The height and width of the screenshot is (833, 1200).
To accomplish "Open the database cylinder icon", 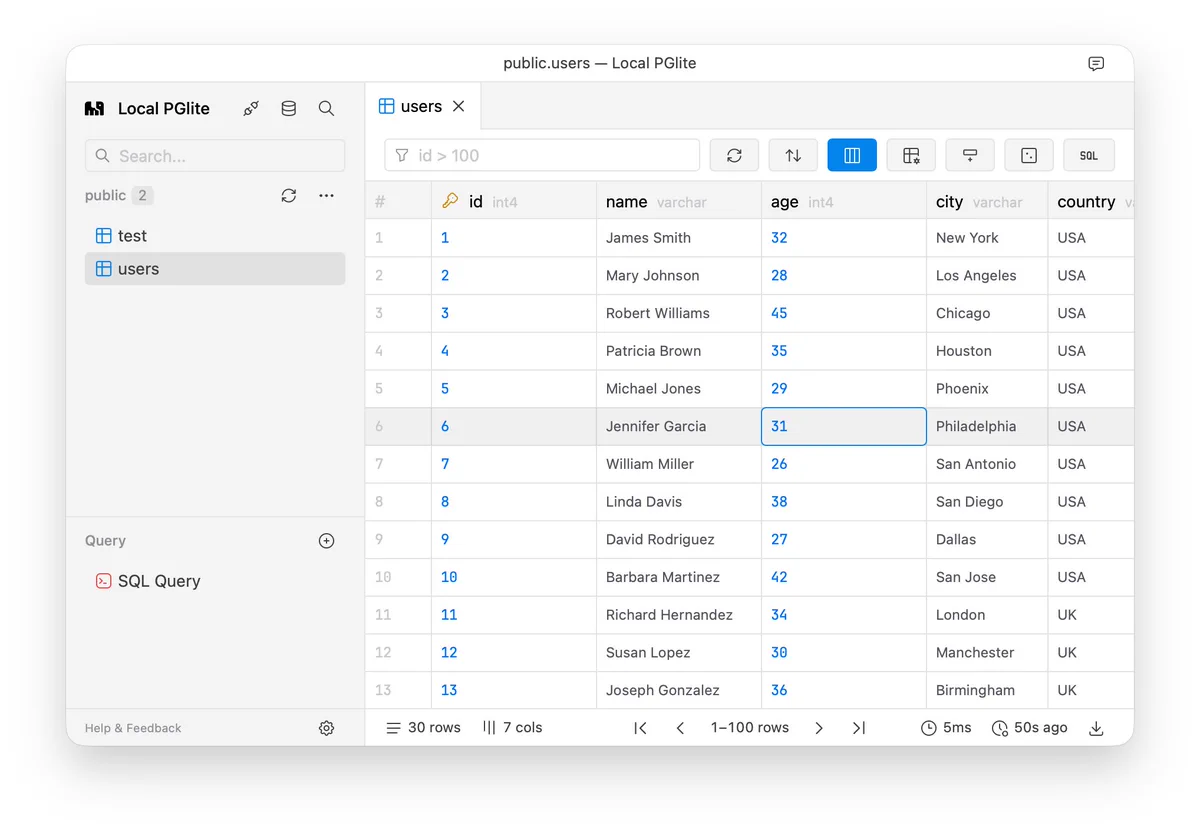I will click(x=289, y=108).
